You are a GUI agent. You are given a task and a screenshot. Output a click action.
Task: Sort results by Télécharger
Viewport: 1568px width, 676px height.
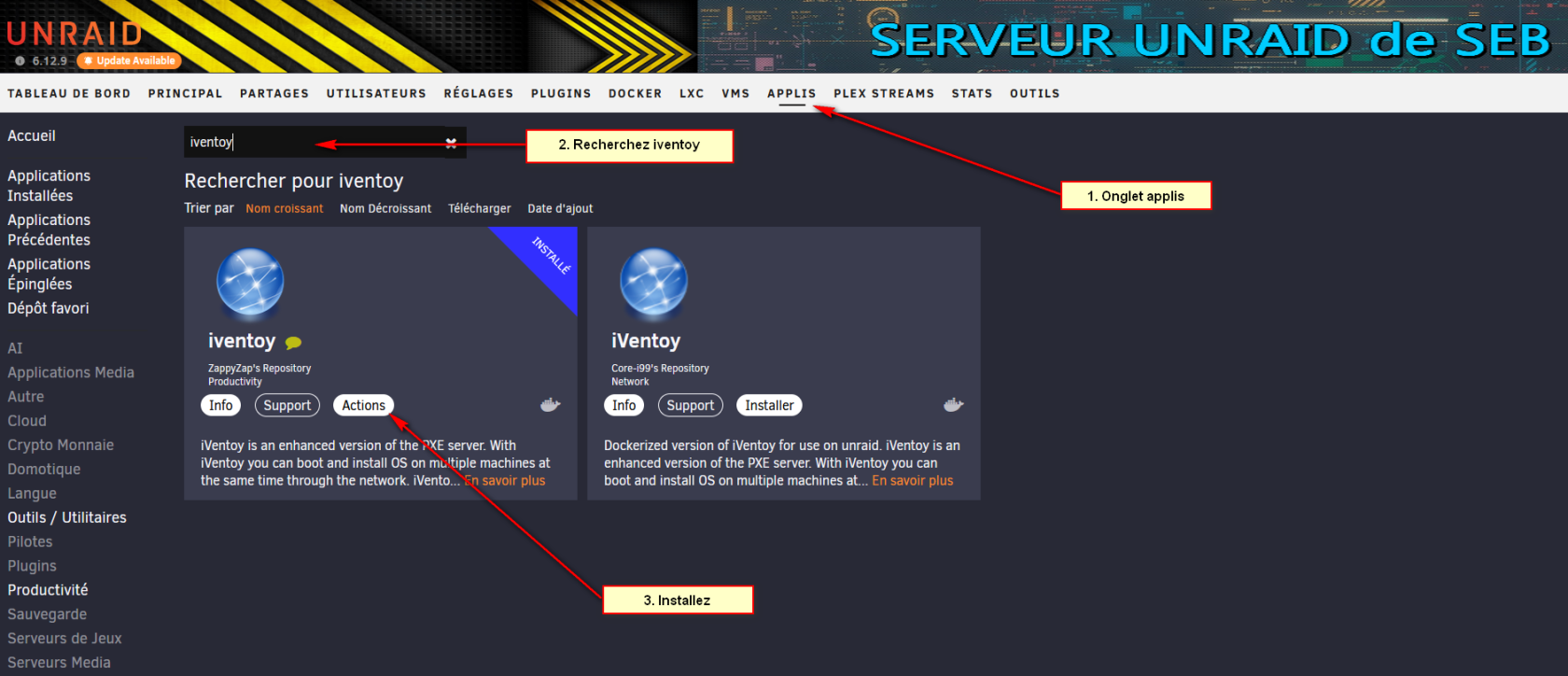[x=480, y=208]
